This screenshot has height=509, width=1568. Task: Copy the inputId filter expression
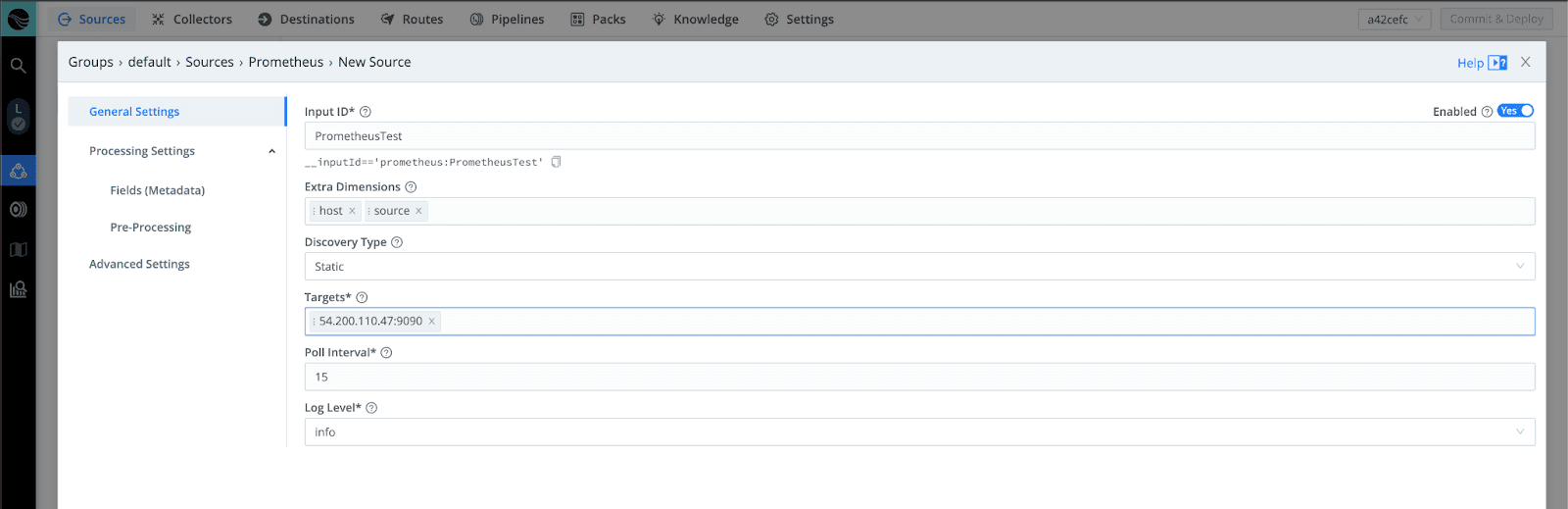(x=556, y=162)
